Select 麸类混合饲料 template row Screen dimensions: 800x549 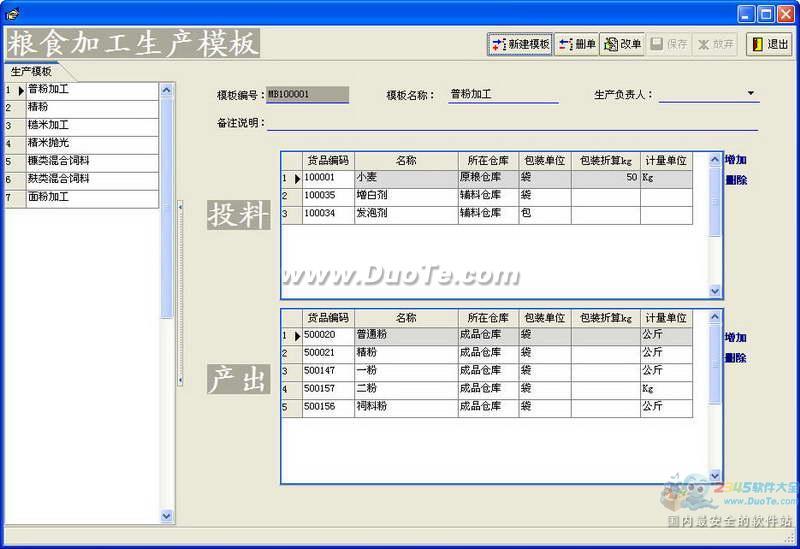click(92, 179)
